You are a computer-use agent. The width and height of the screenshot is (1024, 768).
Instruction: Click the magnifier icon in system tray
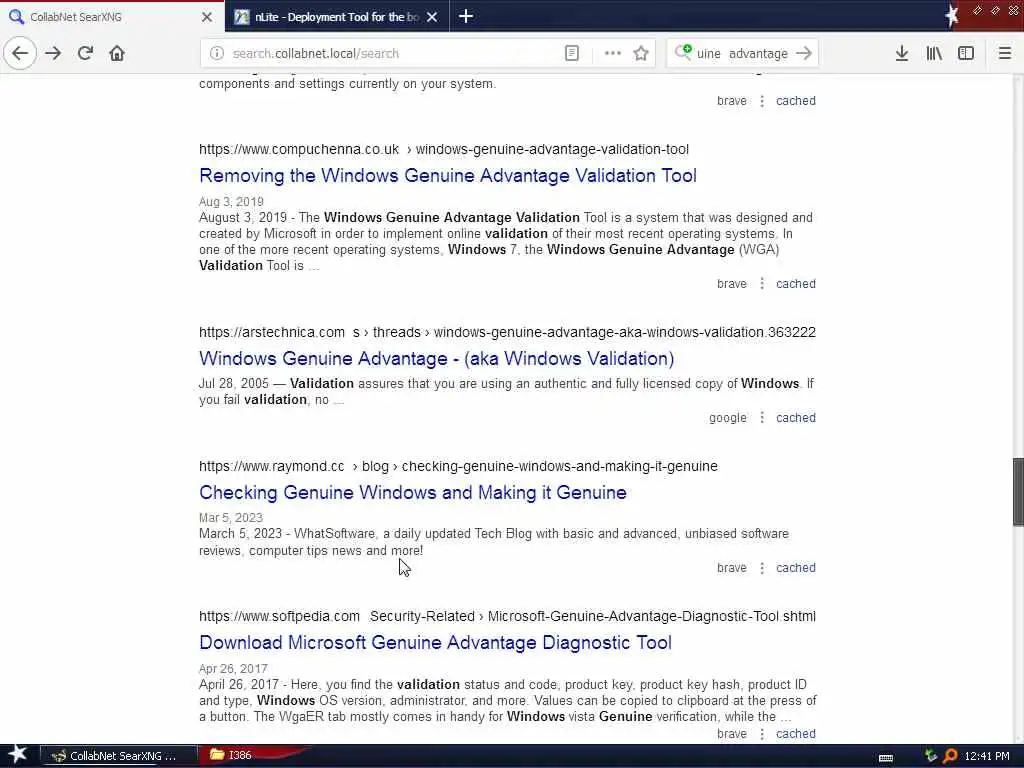950,756
